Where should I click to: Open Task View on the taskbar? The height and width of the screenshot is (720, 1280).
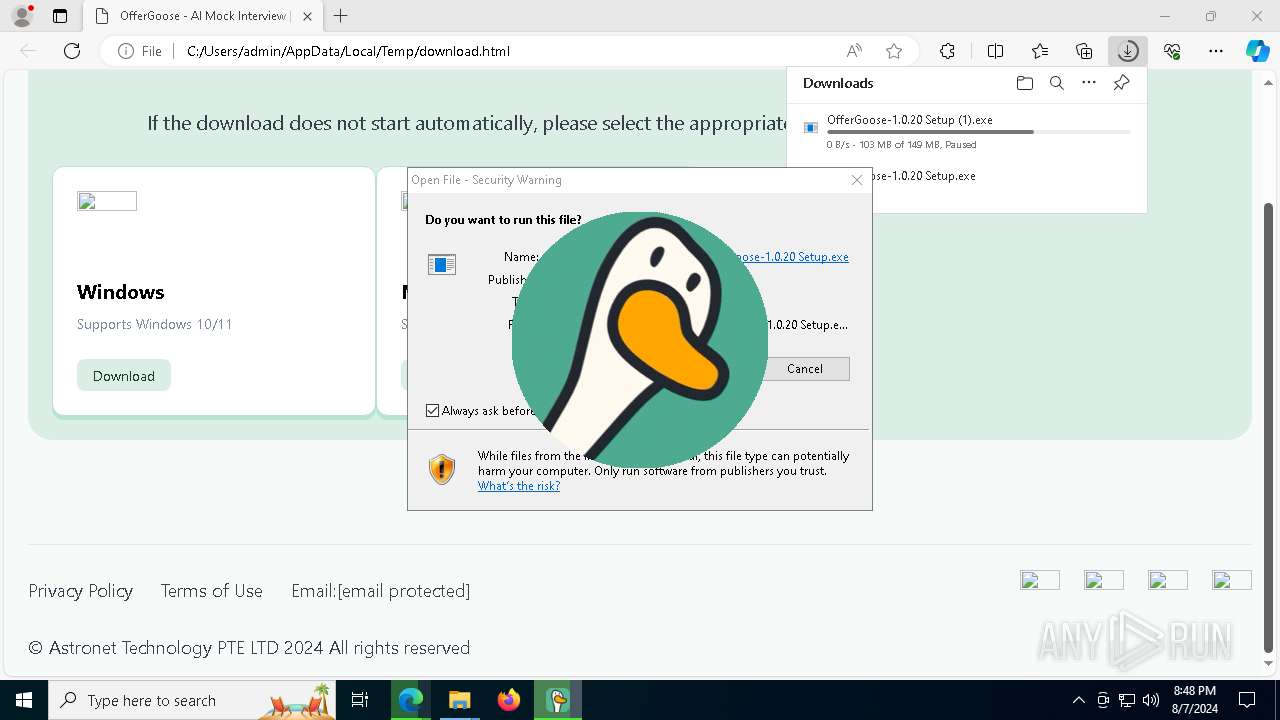tap(360, 700)
